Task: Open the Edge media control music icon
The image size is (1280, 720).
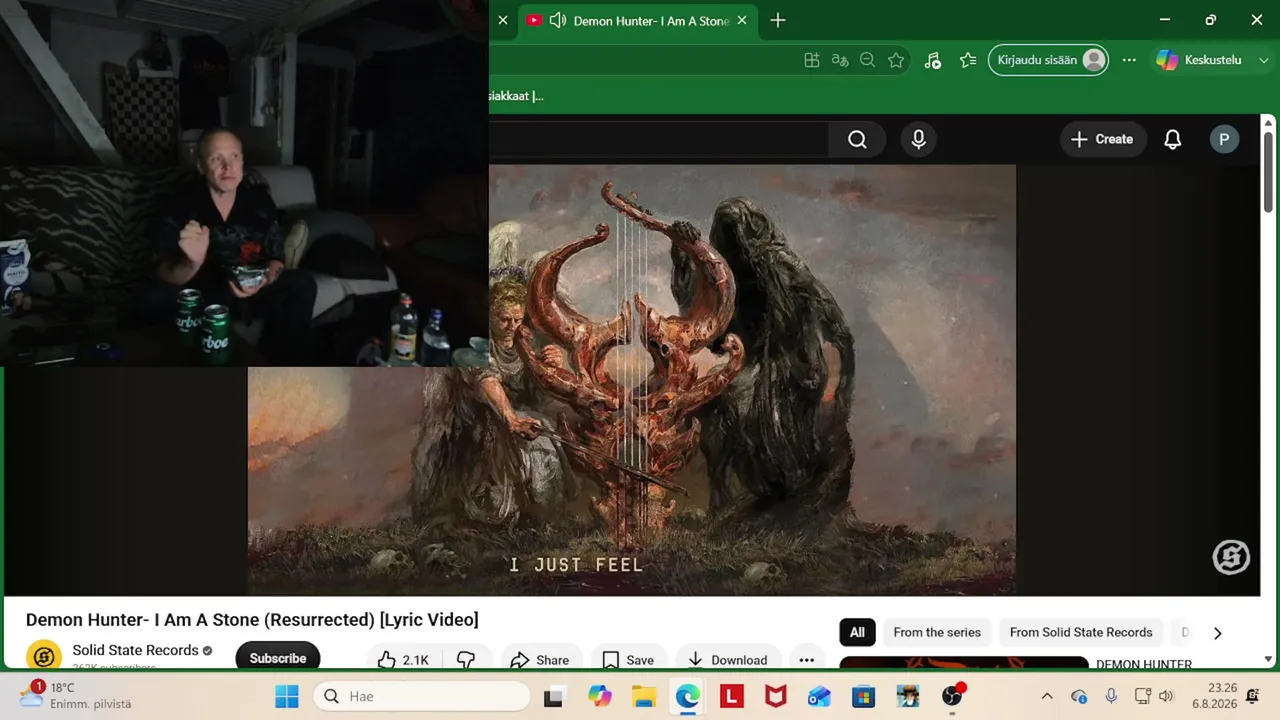Action: pos(933,60)
